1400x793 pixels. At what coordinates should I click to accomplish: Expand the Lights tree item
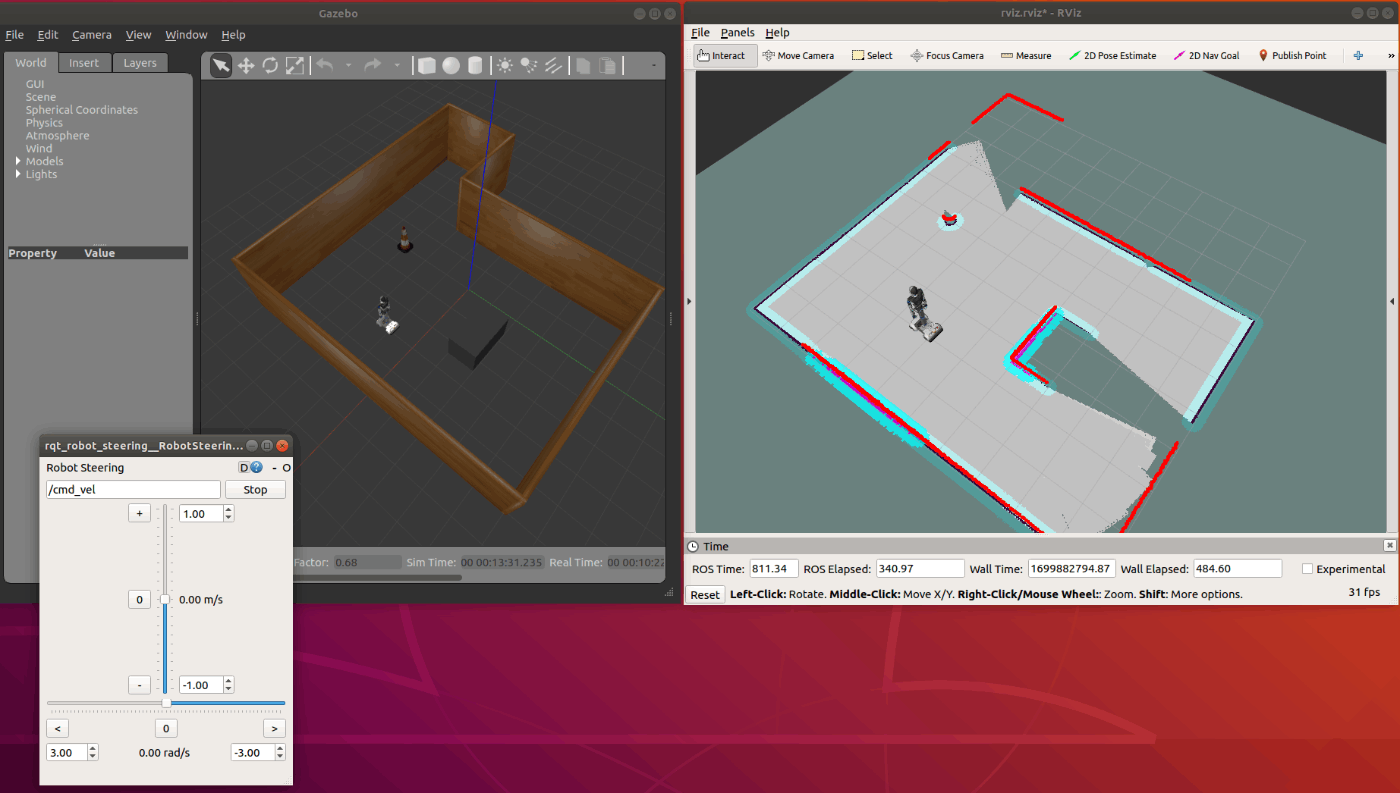18,174
